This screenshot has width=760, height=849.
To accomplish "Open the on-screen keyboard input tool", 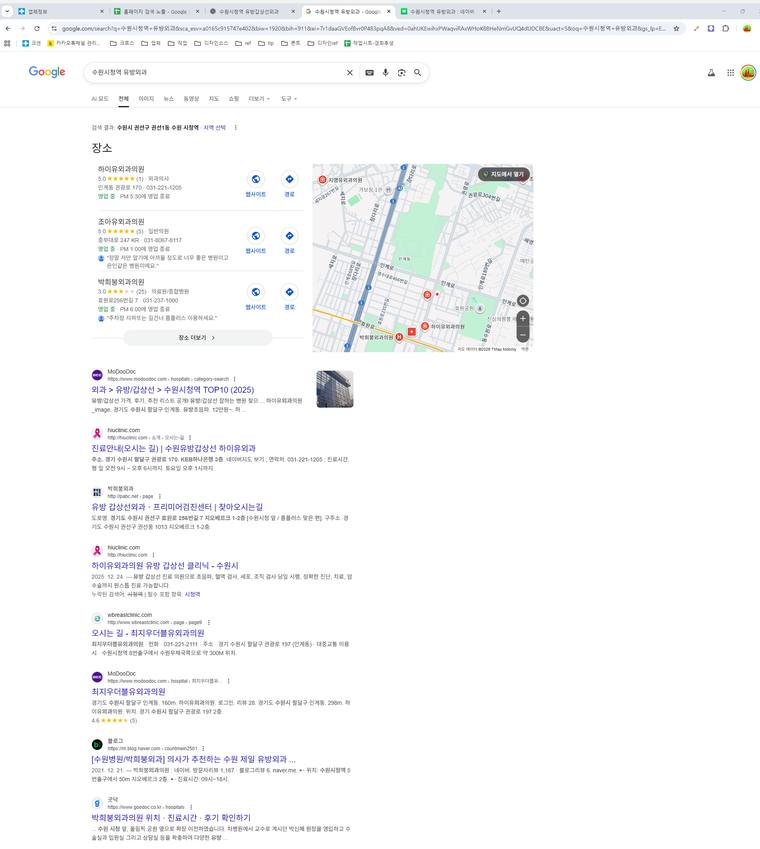I will click(x=369, y=73).
